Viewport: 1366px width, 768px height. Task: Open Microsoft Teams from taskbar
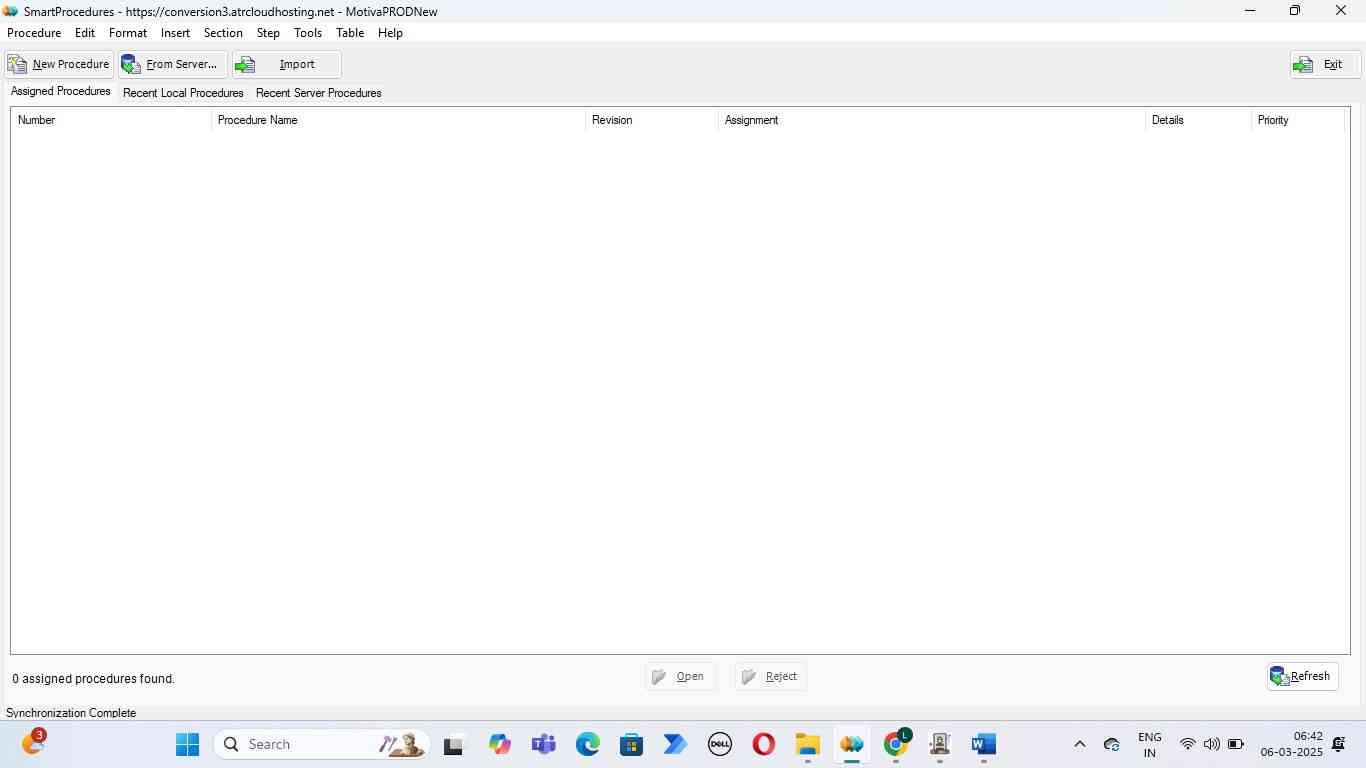[x=543, y=745]
